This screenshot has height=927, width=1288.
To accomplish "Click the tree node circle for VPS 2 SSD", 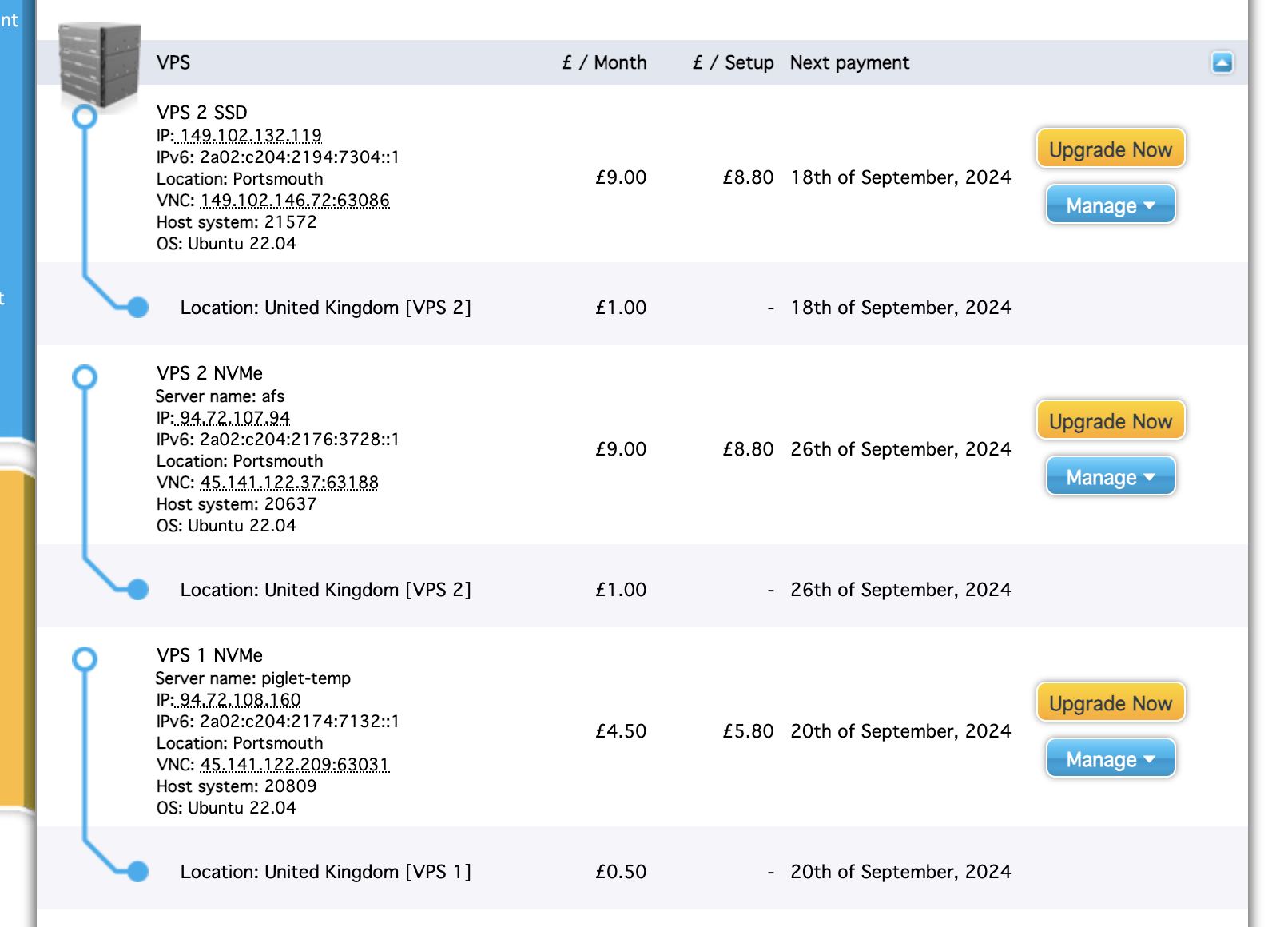I will pyautogui.click(x=85, y=117).
